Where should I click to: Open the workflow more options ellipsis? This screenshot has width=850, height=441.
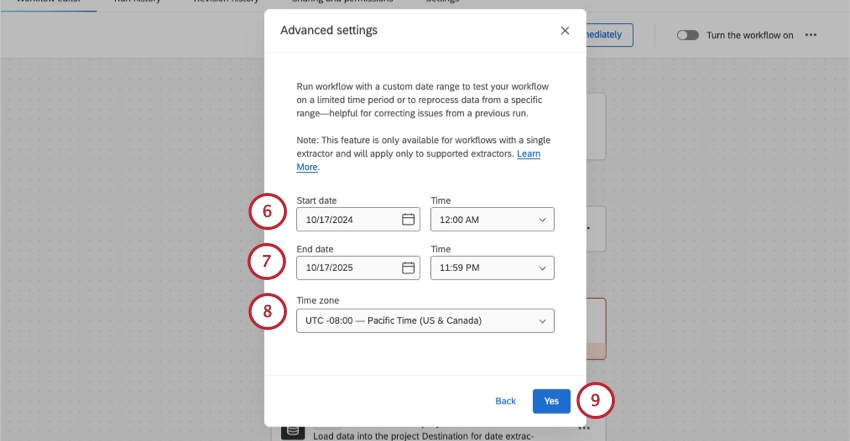(811, 35)
